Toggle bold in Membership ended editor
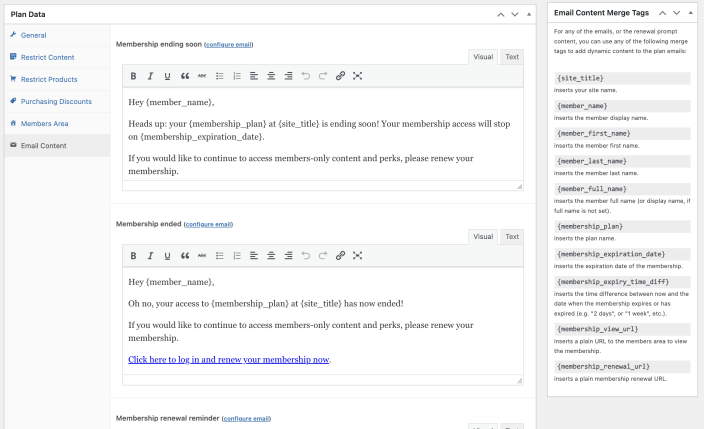 (x=133, y=256)
